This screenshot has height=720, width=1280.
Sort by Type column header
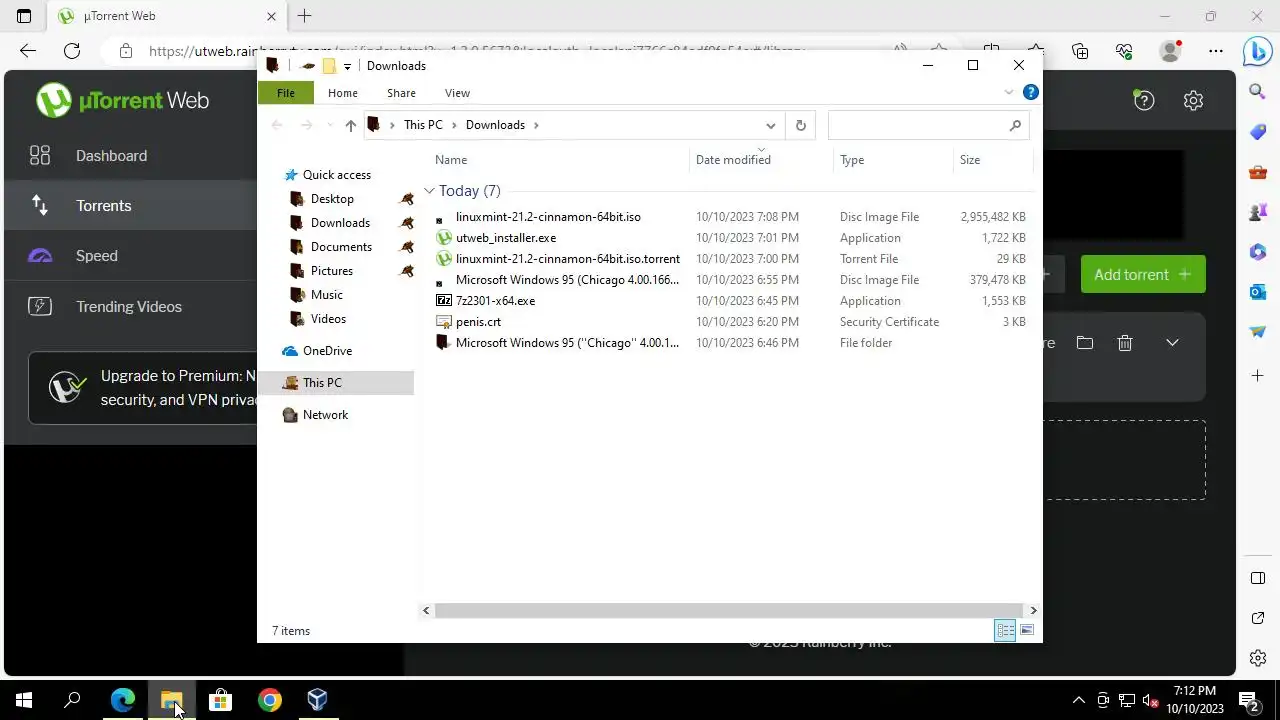click(852, 160)
